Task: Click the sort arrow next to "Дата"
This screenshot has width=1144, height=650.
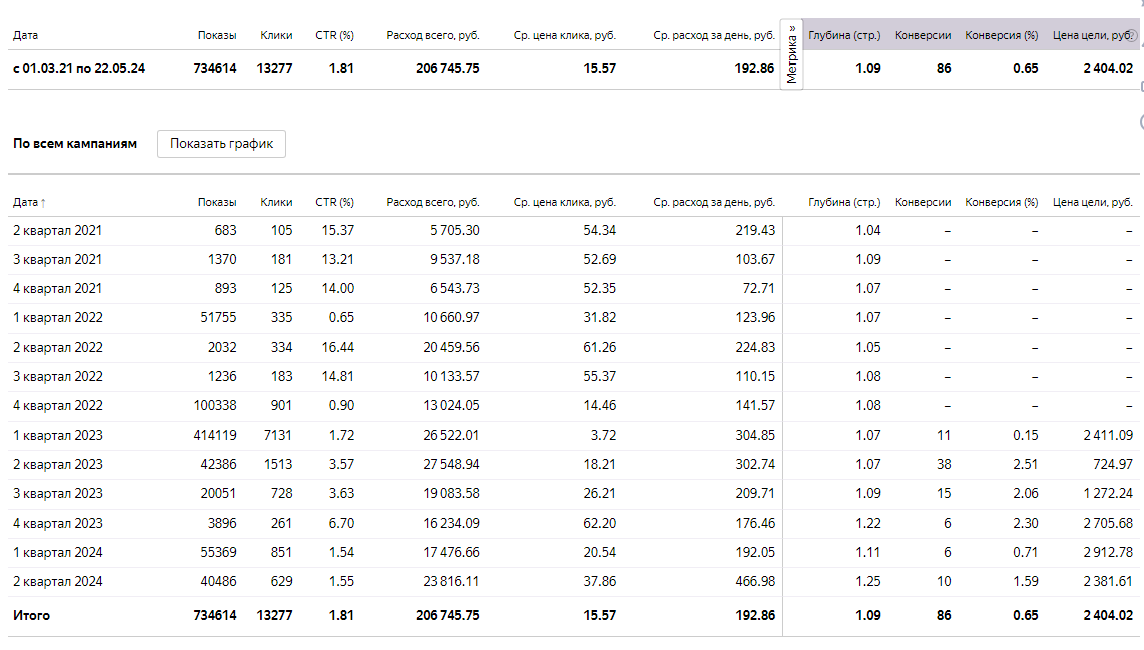Action: pos(43,203)
